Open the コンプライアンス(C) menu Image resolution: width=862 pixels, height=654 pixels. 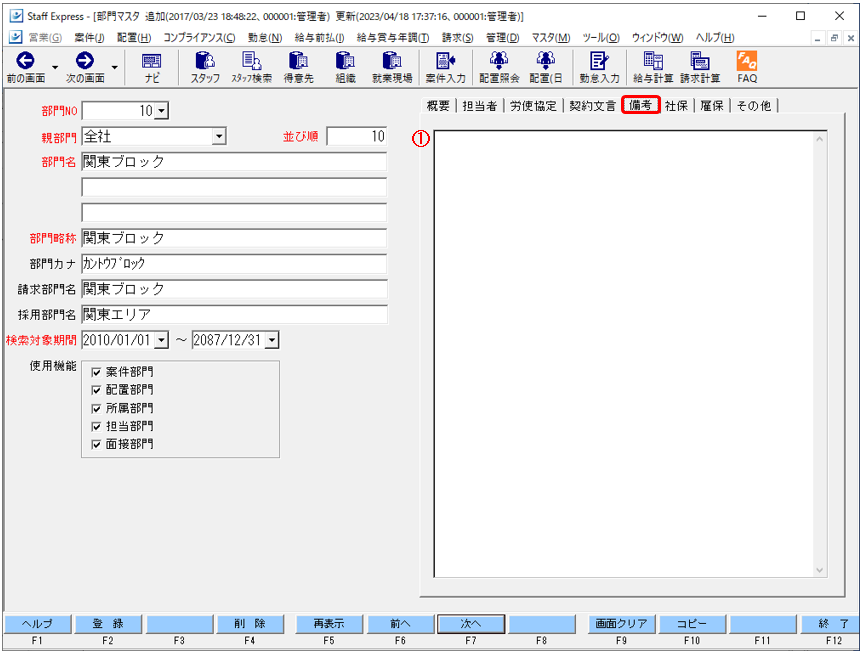point(199,38)
